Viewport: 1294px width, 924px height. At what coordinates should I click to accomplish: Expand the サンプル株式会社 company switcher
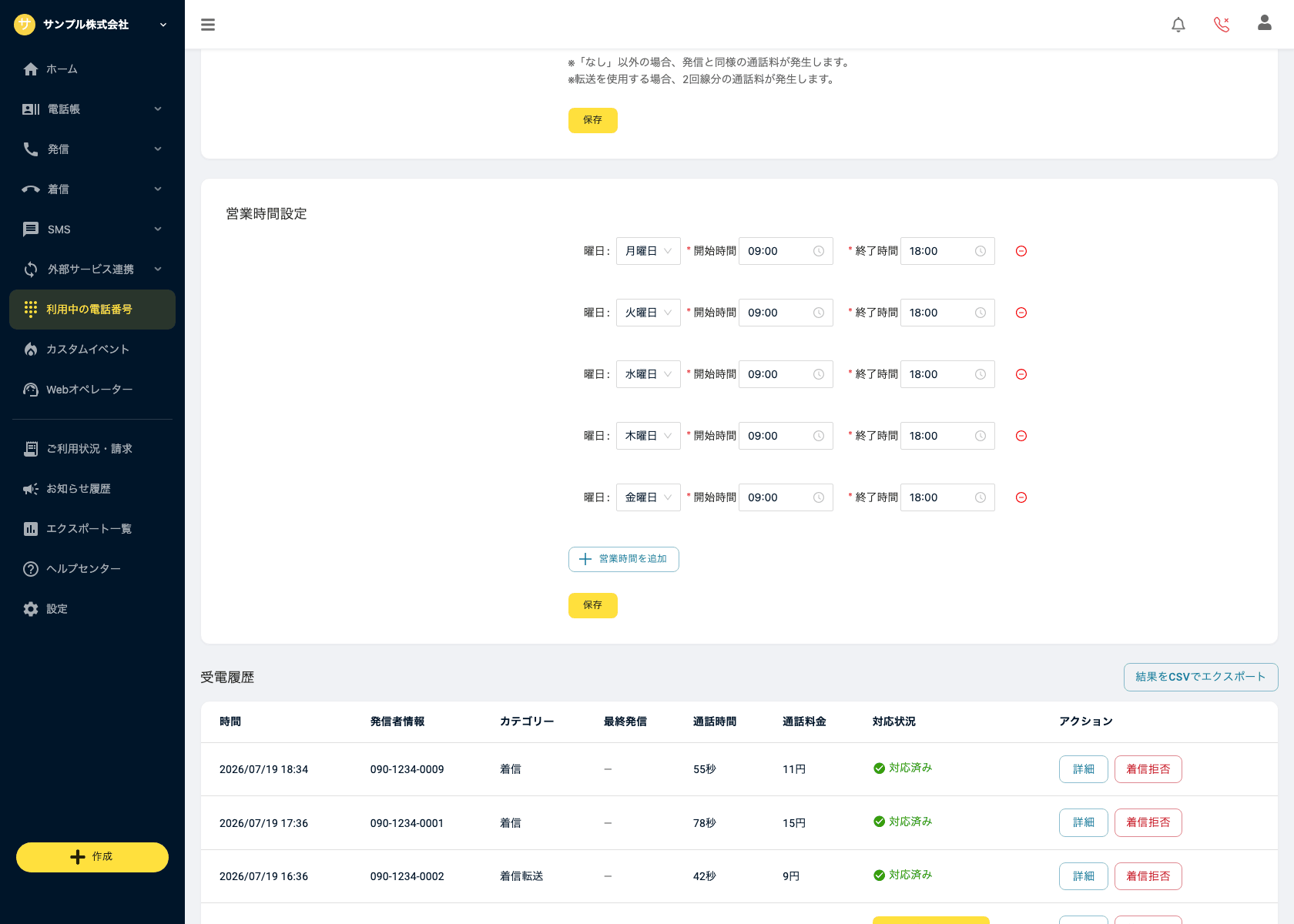pos(163,25)
